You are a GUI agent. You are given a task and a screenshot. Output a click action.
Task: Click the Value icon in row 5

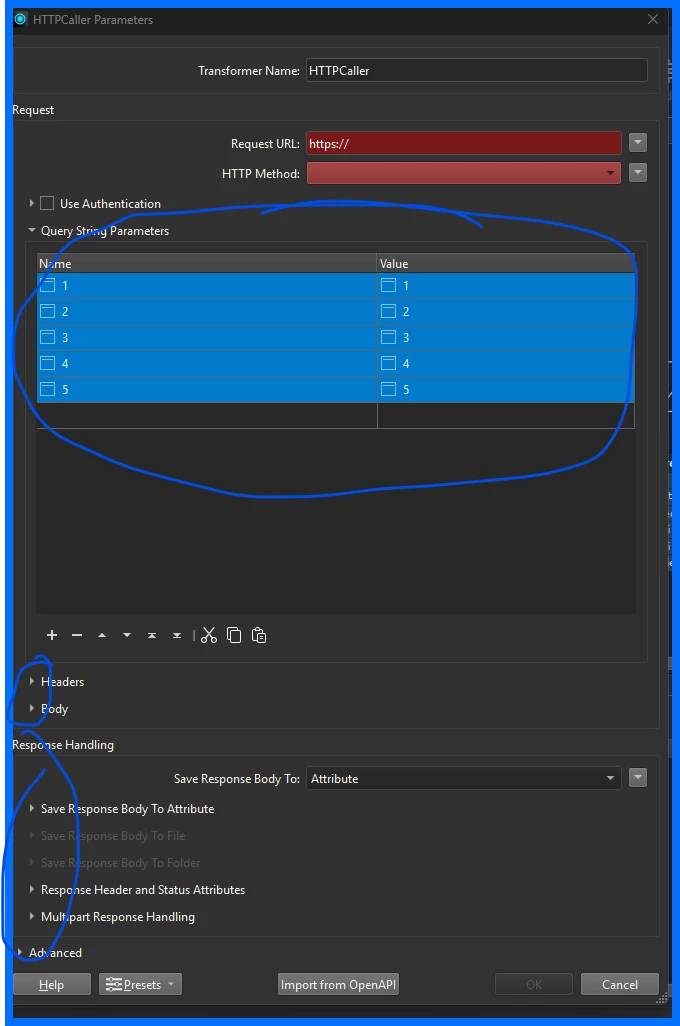coord(388,389)
